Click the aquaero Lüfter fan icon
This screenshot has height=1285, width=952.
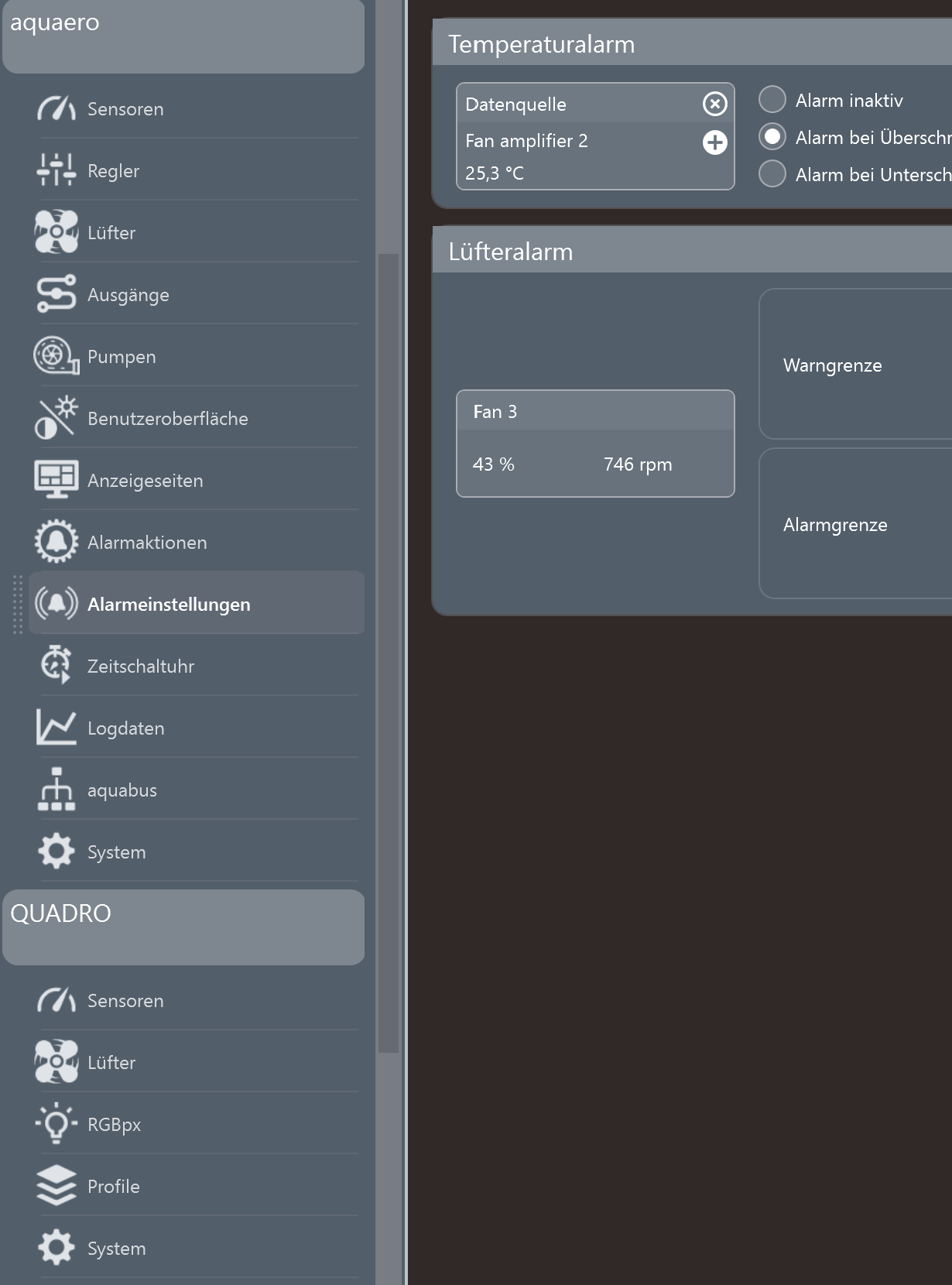click(x=56, y=232)
